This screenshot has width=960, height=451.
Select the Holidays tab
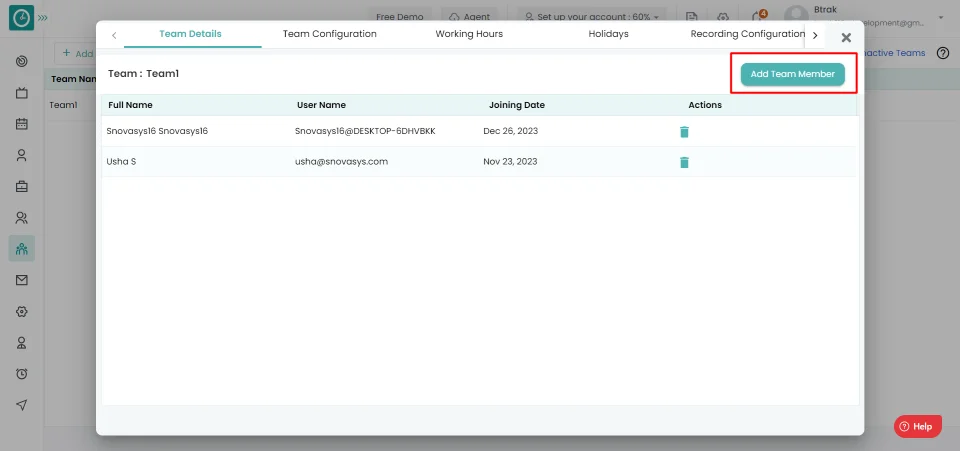tap(608, 34)
